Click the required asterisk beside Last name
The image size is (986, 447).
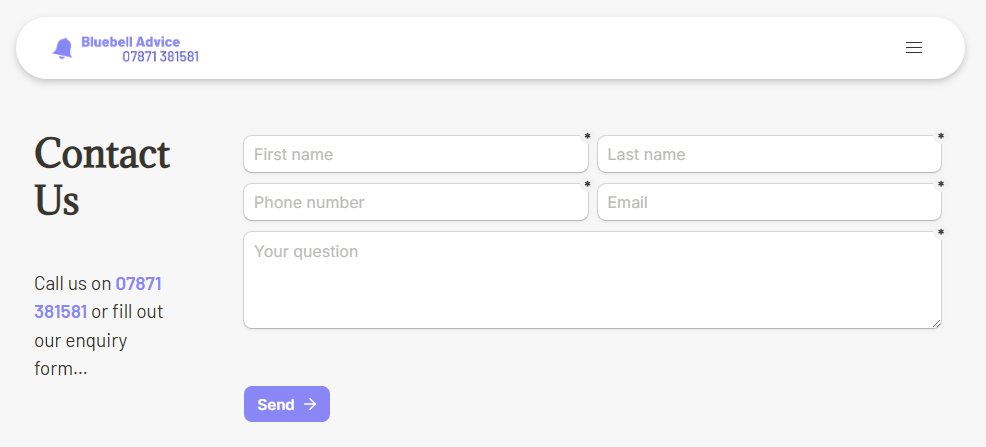click(941, 137)
